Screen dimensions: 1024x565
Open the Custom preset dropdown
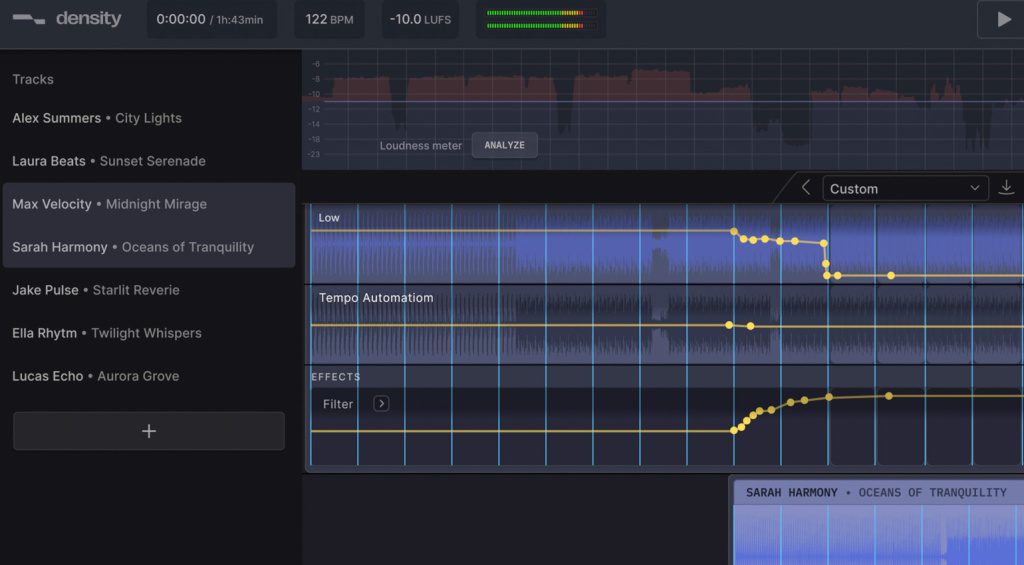905,188
